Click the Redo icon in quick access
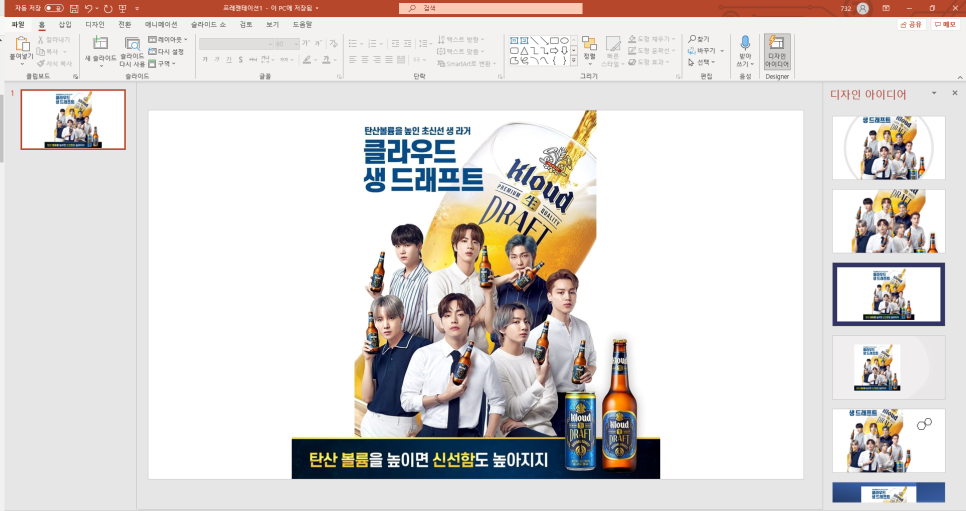Image resolution: width=966 pixels, height=511 pixels. pos(108,9)
